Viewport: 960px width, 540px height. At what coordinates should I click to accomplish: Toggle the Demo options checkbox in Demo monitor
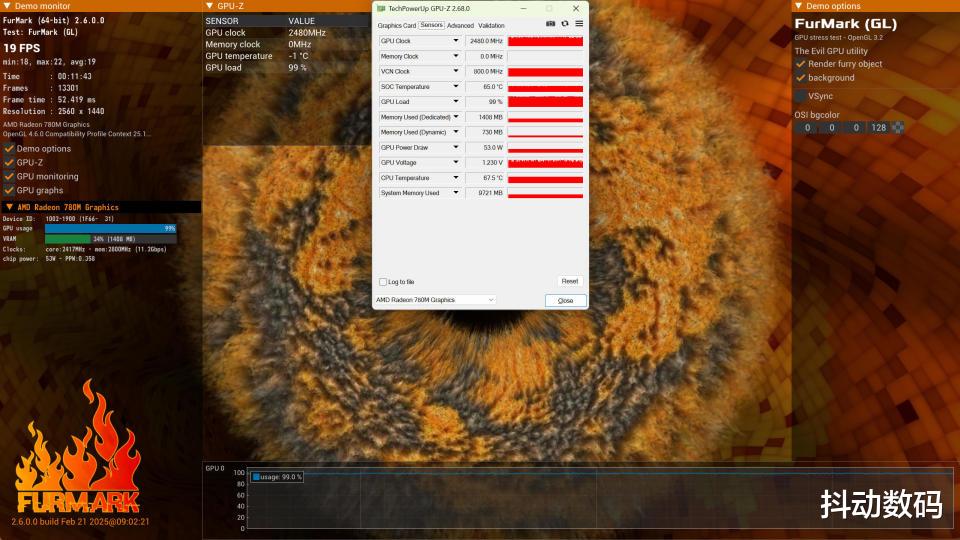9,148
